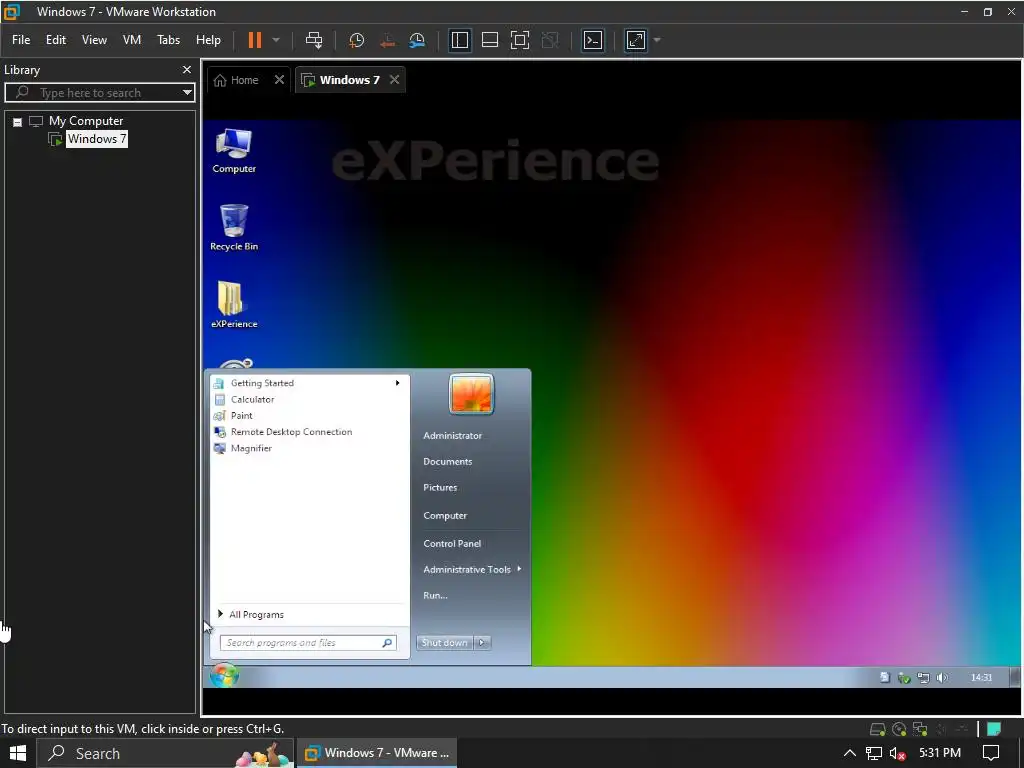Click the eXPerience folder desktop icon

234,304
